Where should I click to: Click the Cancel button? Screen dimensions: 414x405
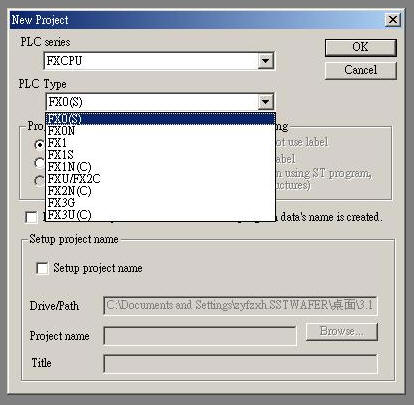click(361, 70)
